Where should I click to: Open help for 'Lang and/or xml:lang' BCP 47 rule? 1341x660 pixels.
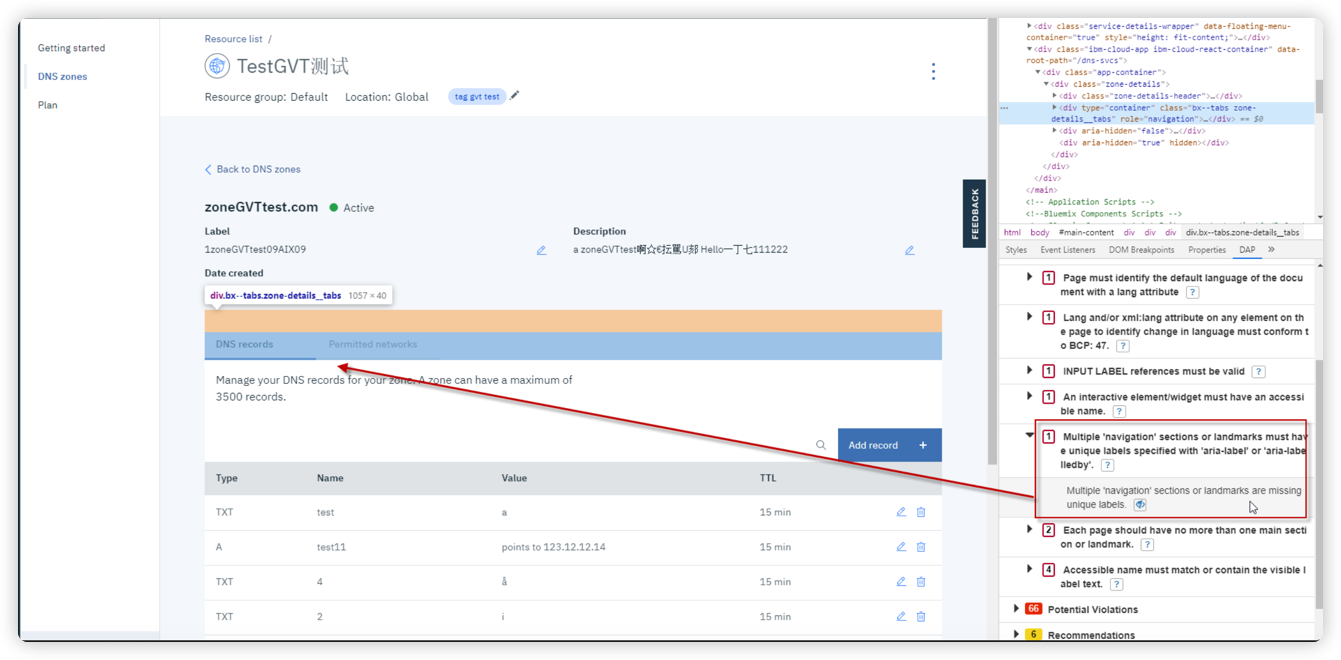[x=1123, y=346]
